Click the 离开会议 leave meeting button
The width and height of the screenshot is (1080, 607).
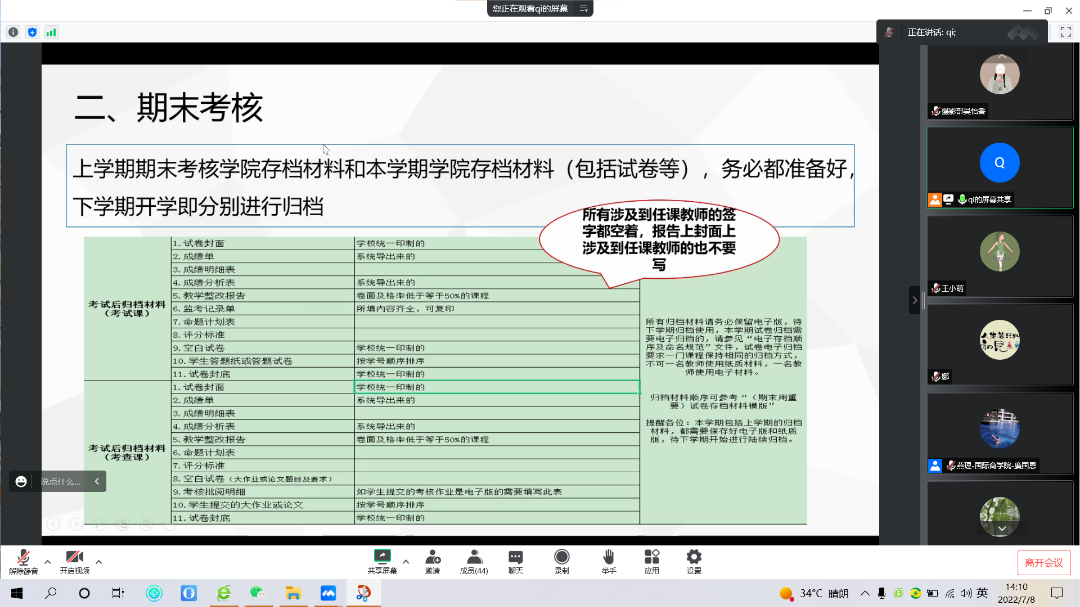point(1043,562)
